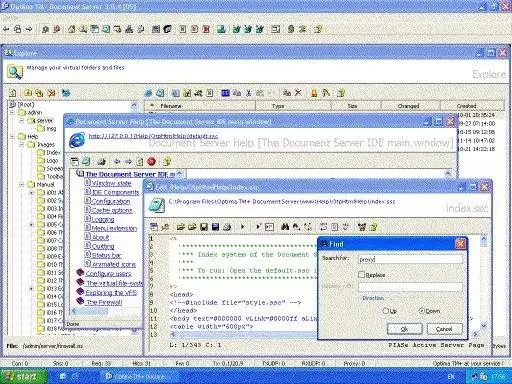Viewport: 512px width, 384px height.
Task: Select the Down direction radio button
Action: tap(422, 311)
